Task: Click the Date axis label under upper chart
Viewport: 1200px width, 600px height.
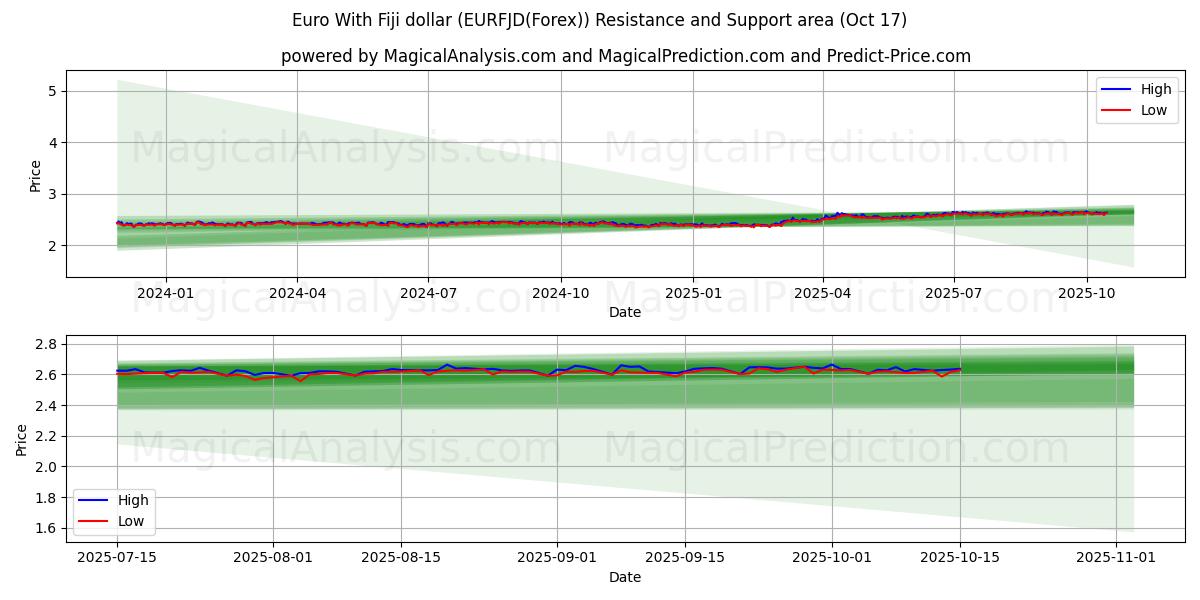Action: pyautogui.click(x=625, y=312)
